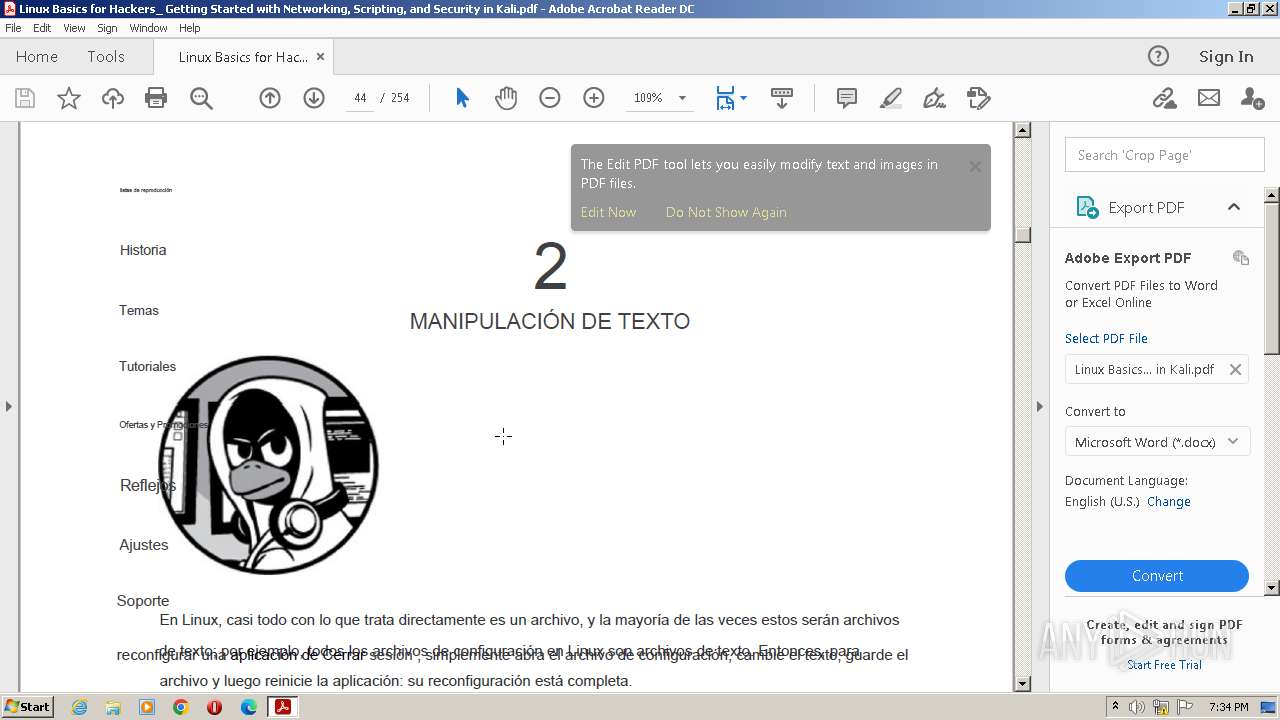The width and height of the screenshot is (1280, 720).
Task: Collapse the right tools pane
Action: pos(1039,406)
